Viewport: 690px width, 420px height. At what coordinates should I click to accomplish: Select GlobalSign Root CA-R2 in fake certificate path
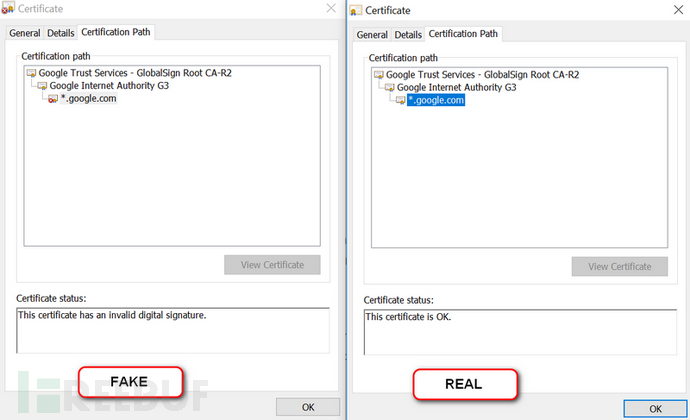[135, 73]
